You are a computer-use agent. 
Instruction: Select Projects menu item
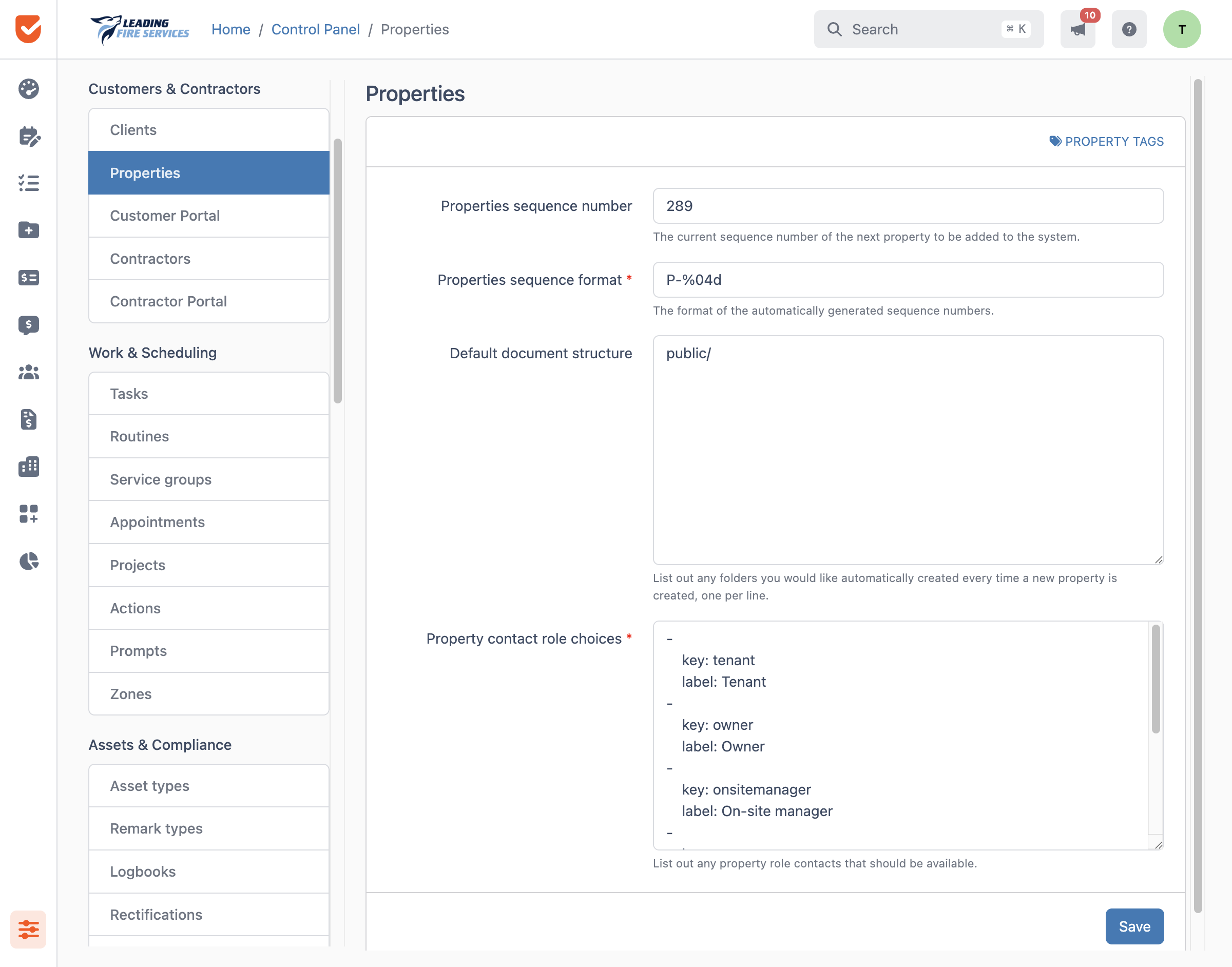point(208,565)
